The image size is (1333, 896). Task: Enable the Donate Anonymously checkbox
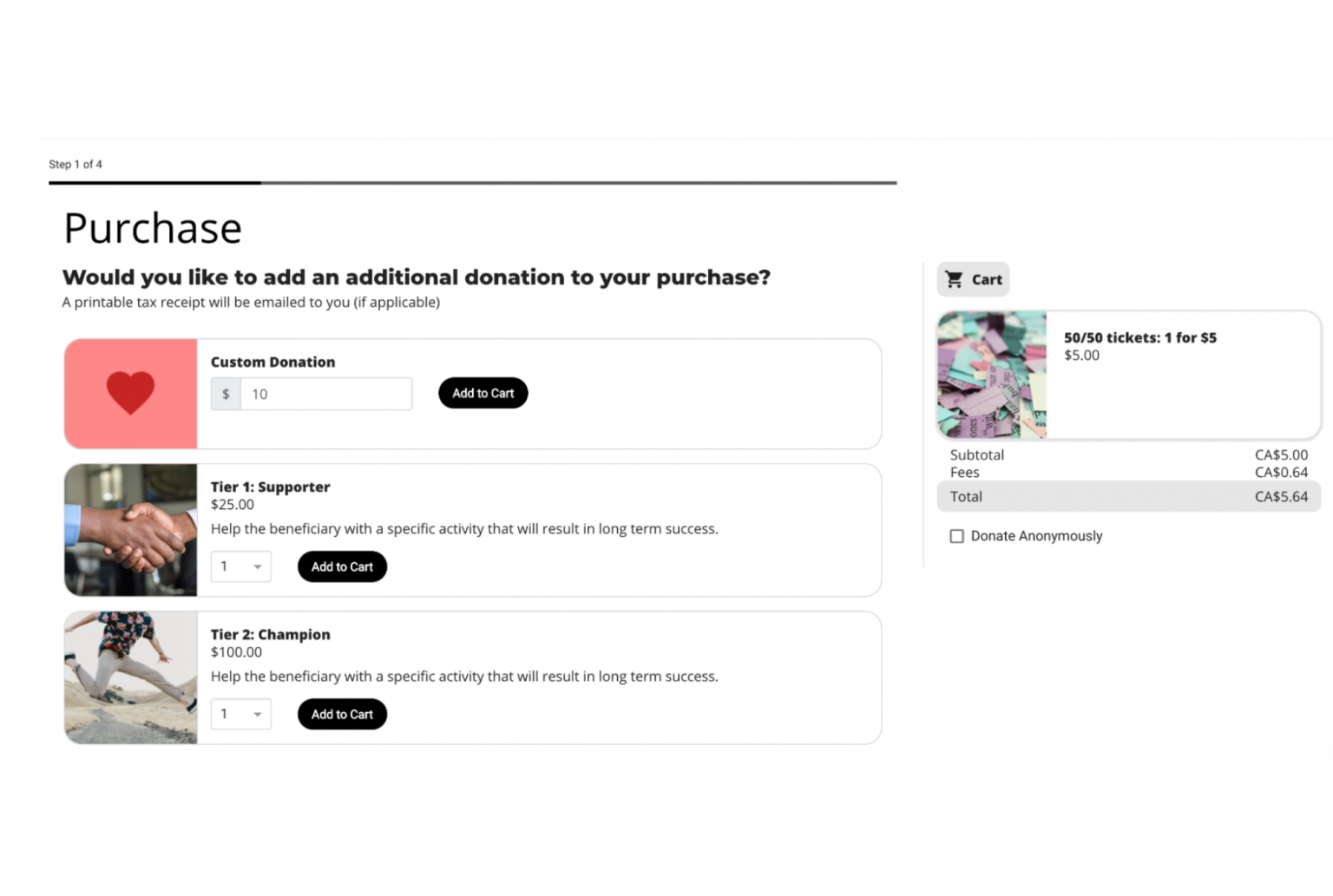tap(956, 536)
